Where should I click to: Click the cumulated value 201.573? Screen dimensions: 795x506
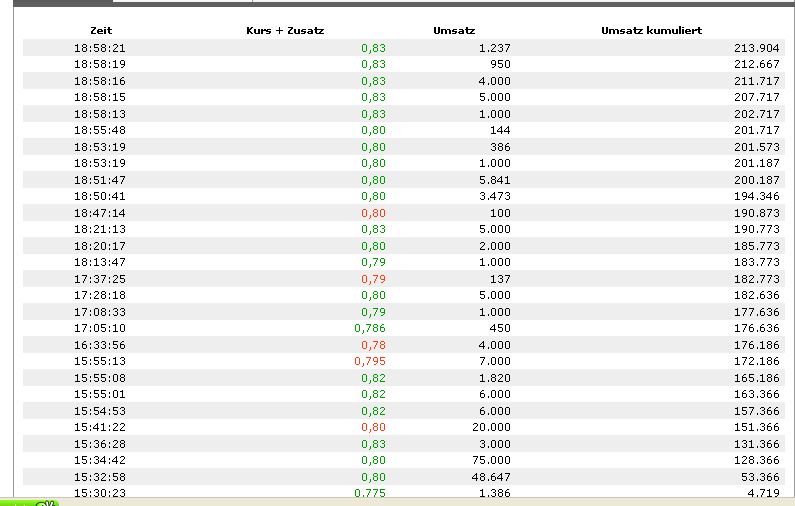click(756, 147)
